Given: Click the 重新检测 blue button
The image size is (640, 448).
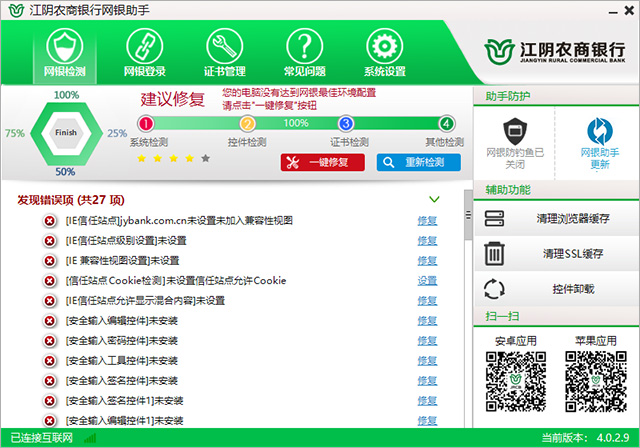Looking at the screenshot, I should (x=418, y=162).
